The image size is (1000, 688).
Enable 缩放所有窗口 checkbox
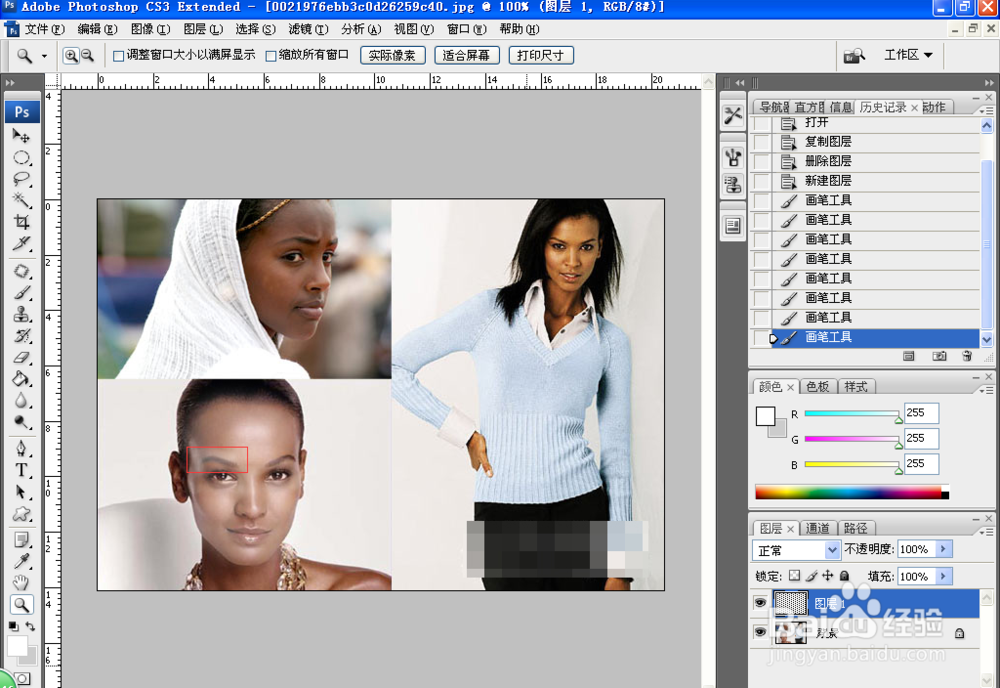(270, 56)
